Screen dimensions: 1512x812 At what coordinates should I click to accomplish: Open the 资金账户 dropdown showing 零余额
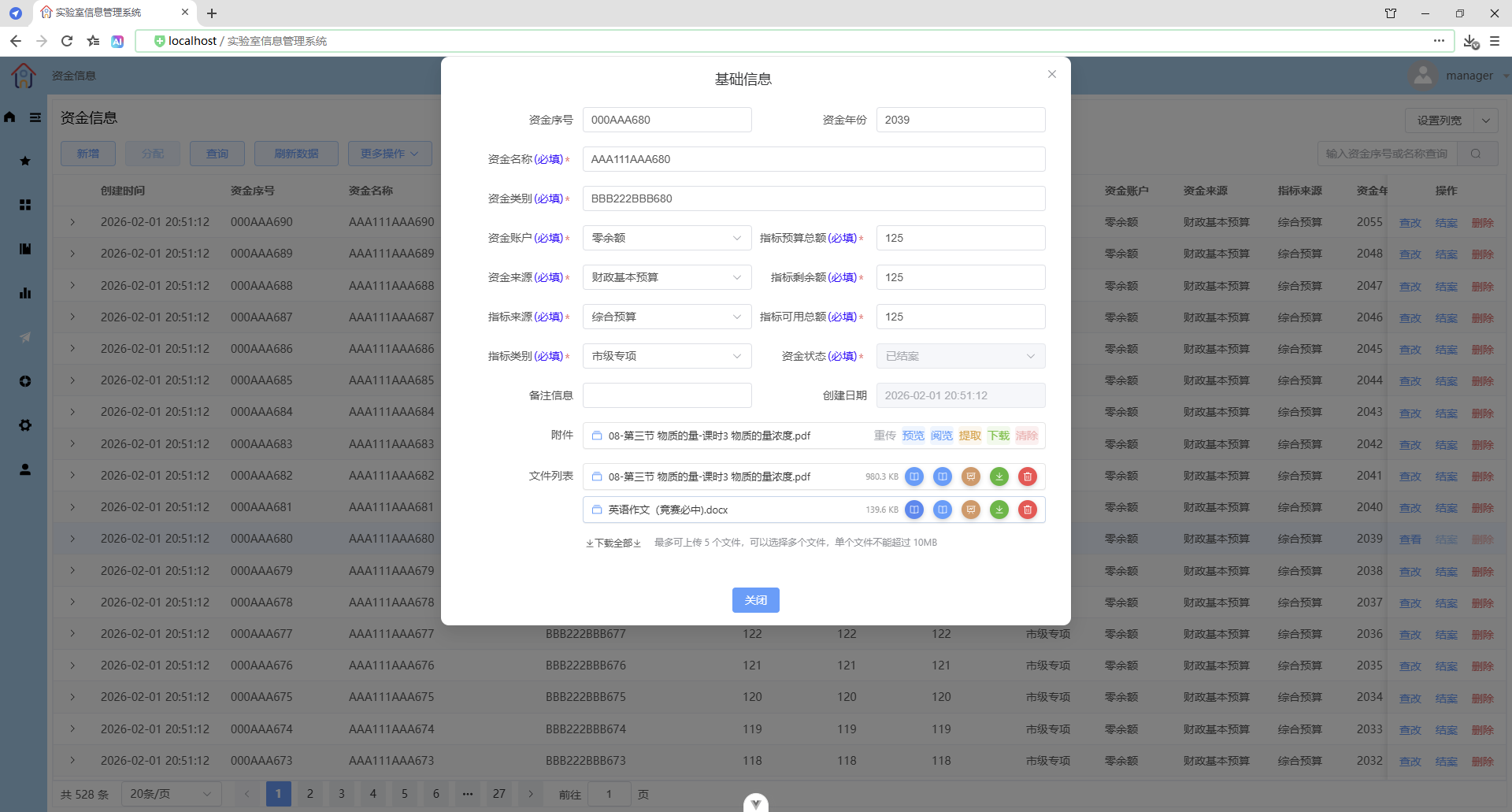pos(667,238)
